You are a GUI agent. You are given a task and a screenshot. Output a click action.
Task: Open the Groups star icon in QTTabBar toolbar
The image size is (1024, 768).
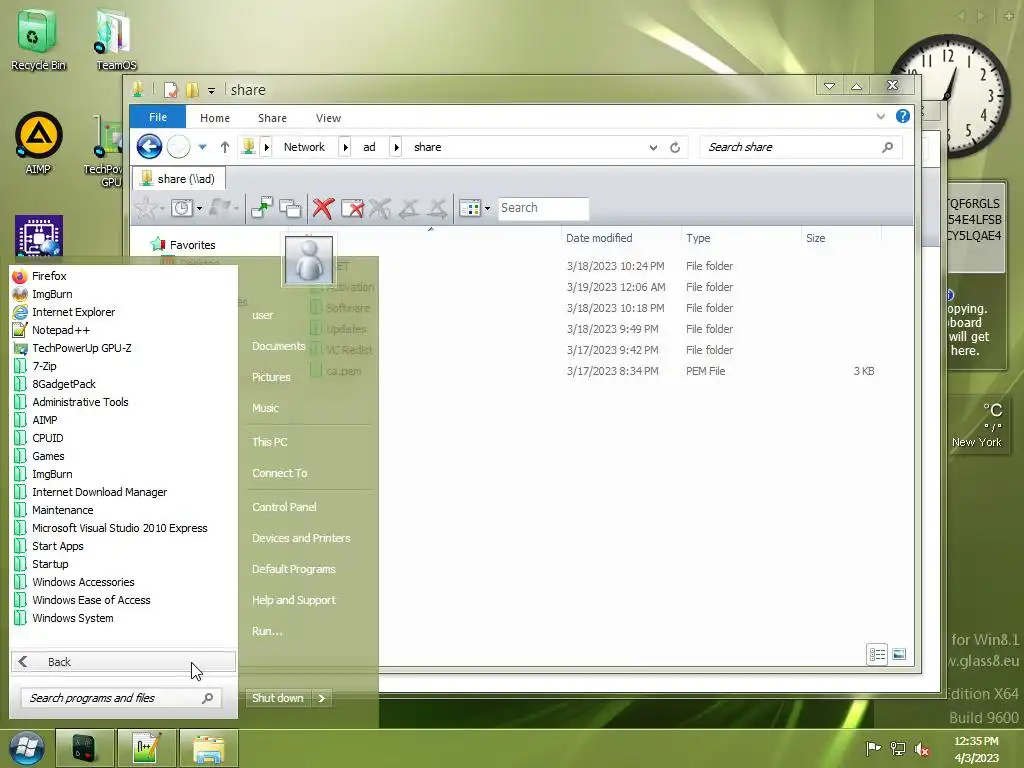click(146, 208)
